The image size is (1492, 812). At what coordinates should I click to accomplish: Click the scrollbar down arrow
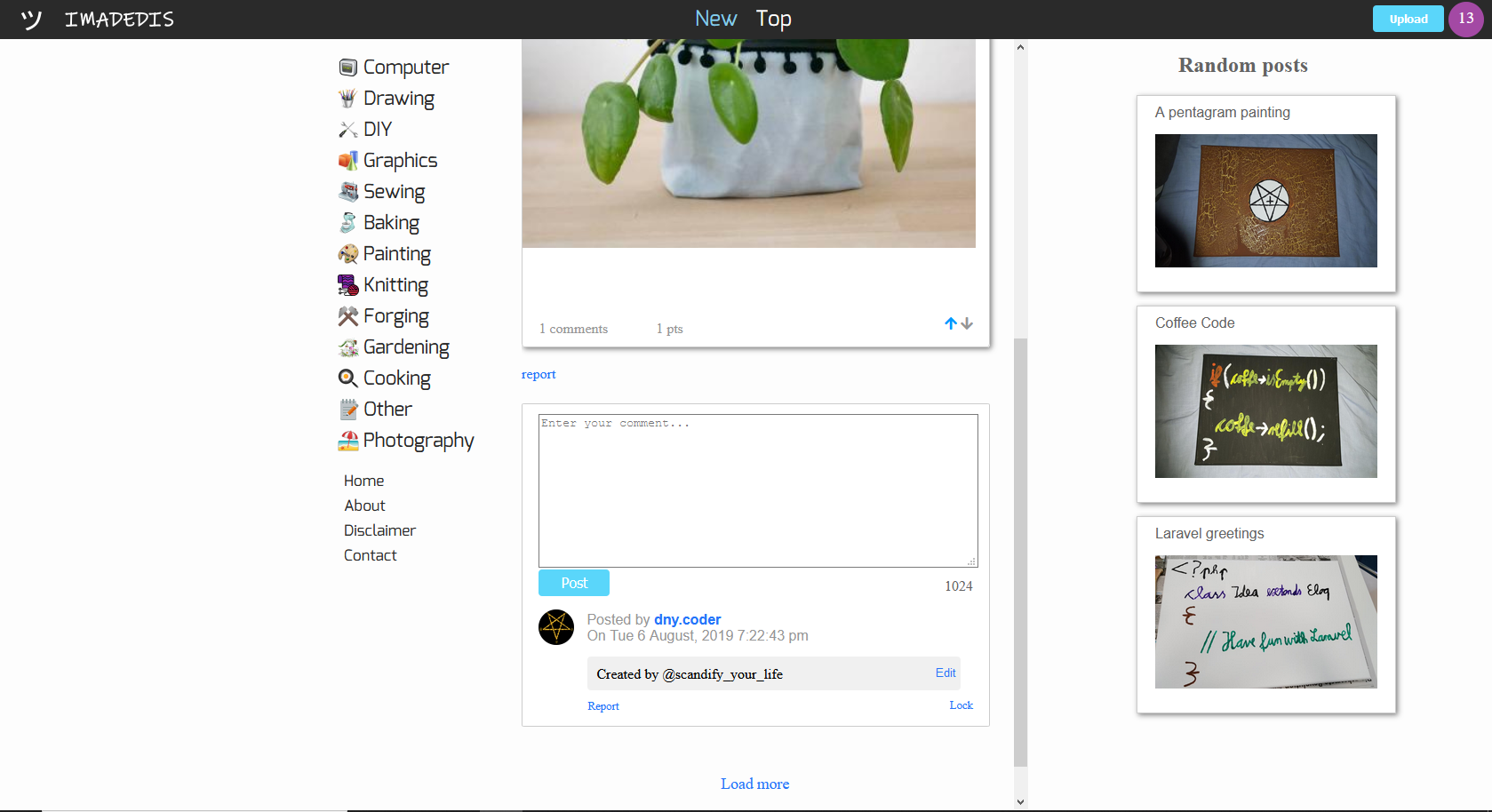pos(1020,801)
